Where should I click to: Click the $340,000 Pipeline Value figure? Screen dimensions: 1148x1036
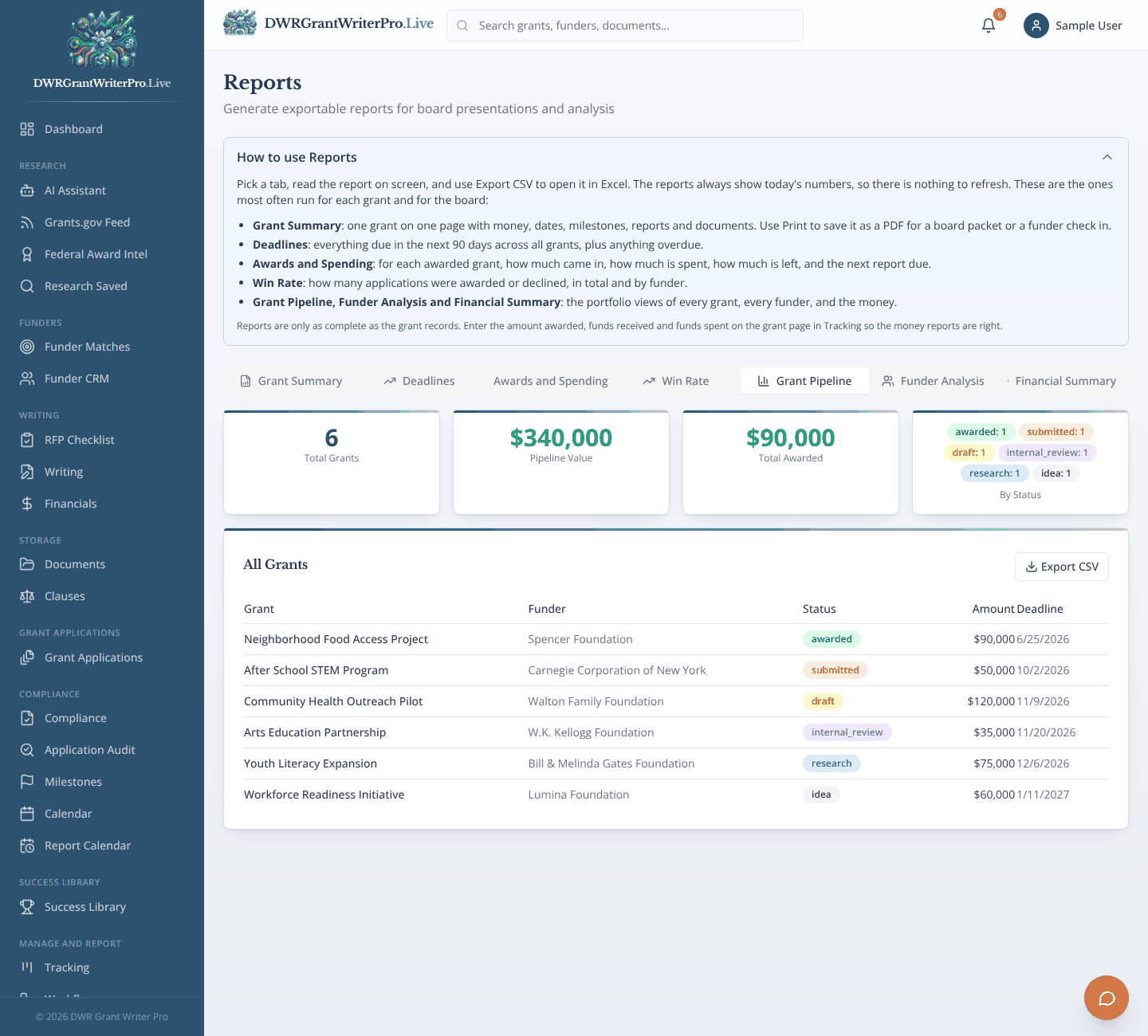[561, 438]
